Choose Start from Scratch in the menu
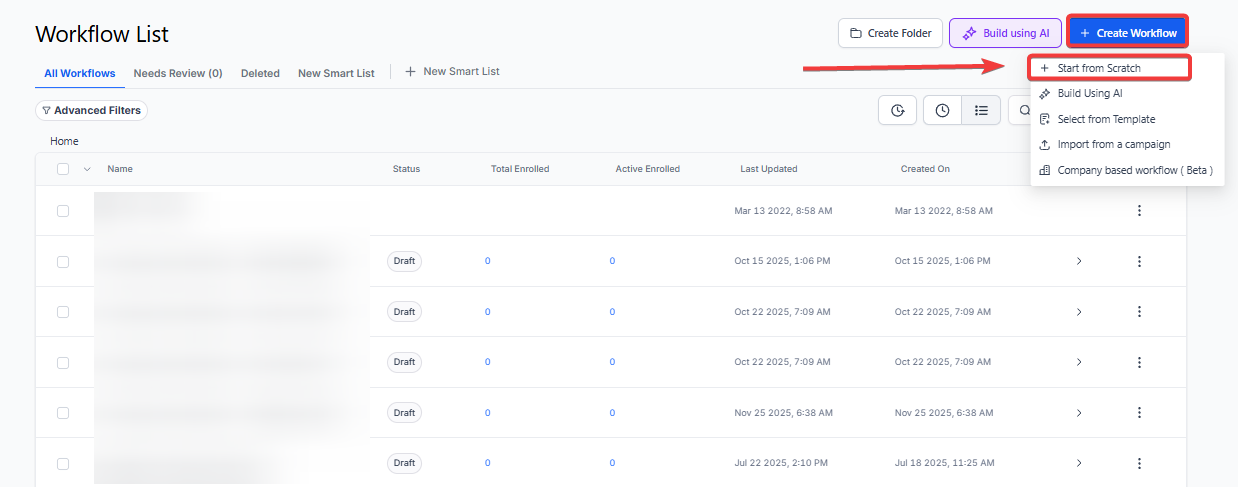Screen dimensions: 1238x487 (x=1098, y=68)
